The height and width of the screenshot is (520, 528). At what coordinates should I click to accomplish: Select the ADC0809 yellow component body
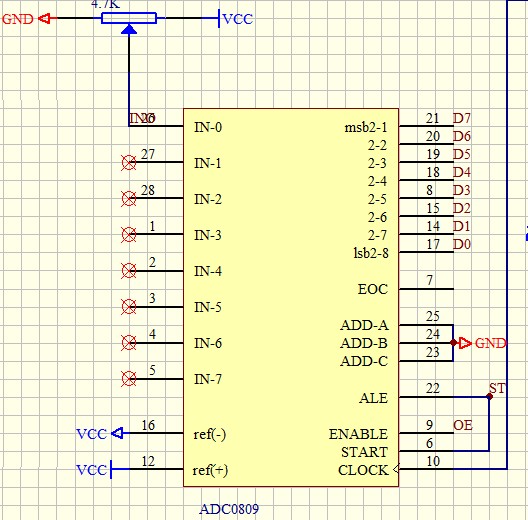point(291,297)
